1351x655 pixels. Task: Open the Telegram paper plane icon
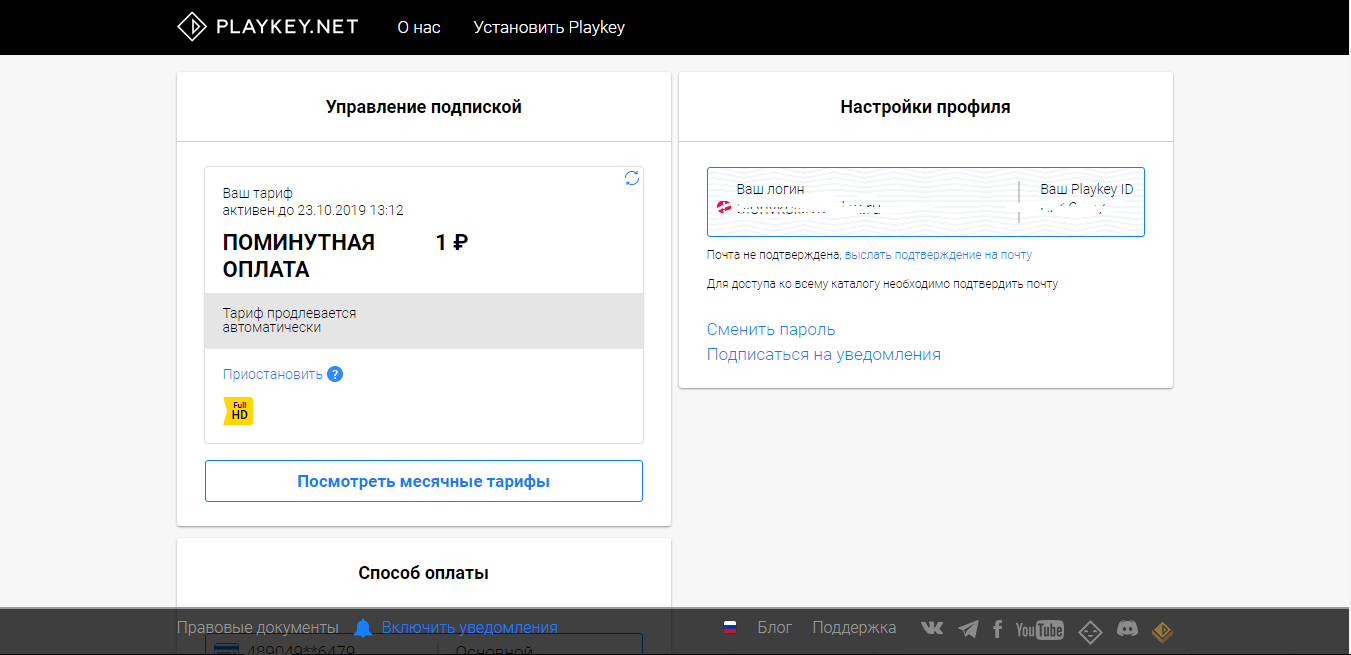pyautogui.click(x=968, y=629)
